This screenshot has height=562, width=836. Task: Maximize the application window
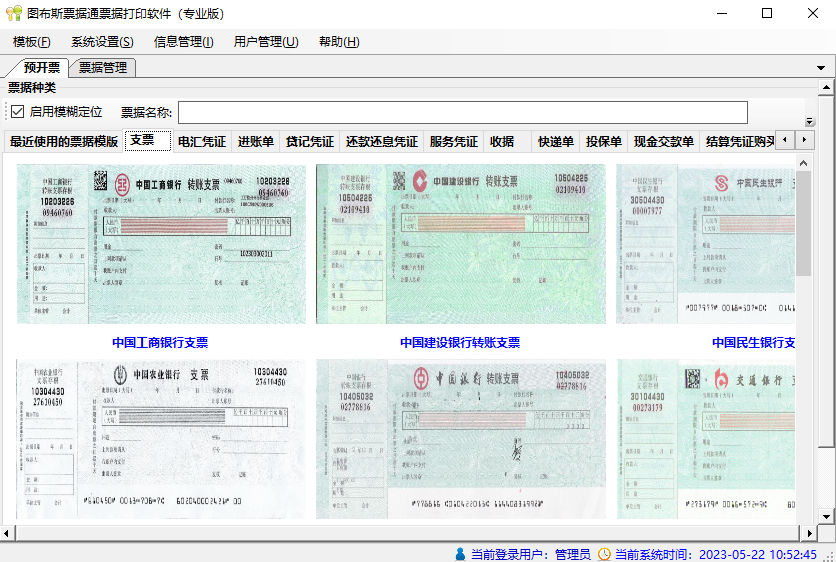point(767,13)
